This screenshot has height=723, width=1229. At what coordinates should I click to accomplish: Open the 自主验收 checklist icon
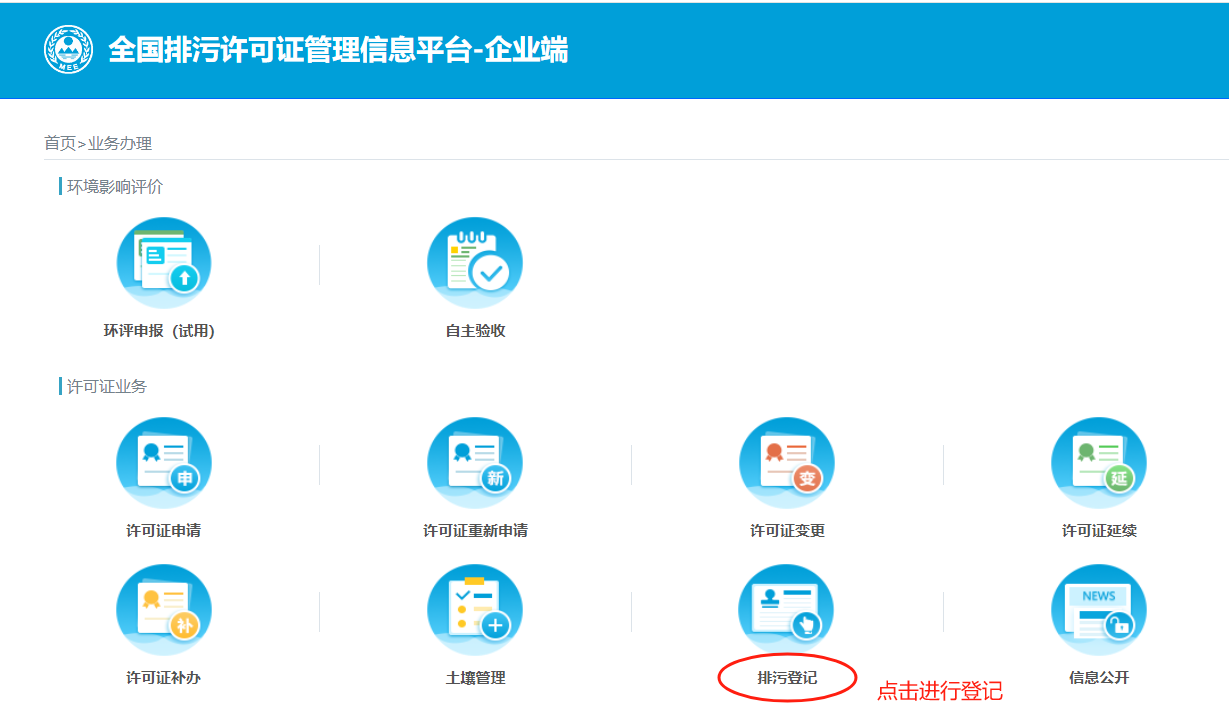click(475, 264)
